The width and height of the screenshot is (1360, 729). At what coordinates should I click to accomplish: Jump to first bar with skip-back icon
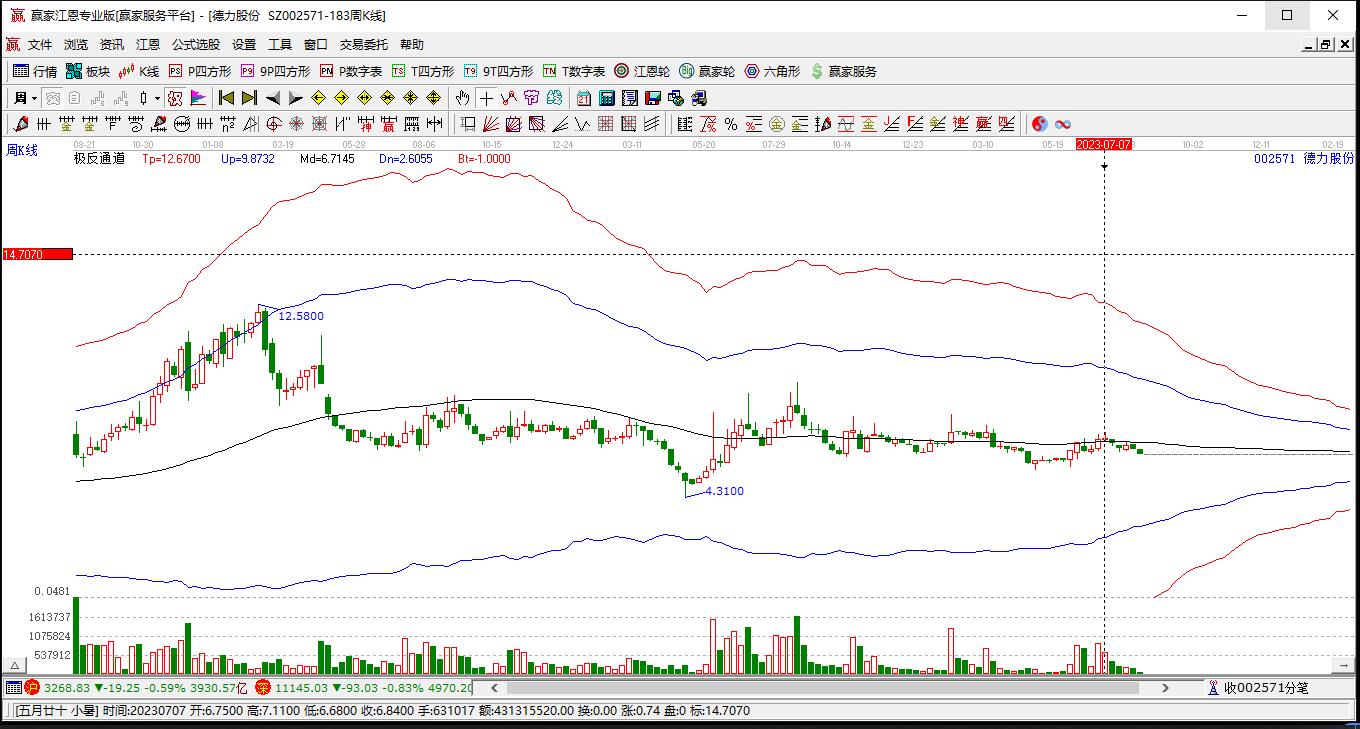[226, 98]
